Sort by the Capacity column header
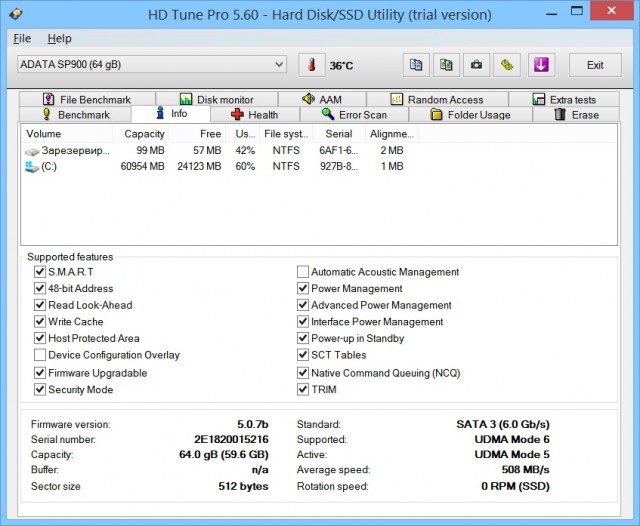This screenshot has height=526, width=640. pos(141,134)
